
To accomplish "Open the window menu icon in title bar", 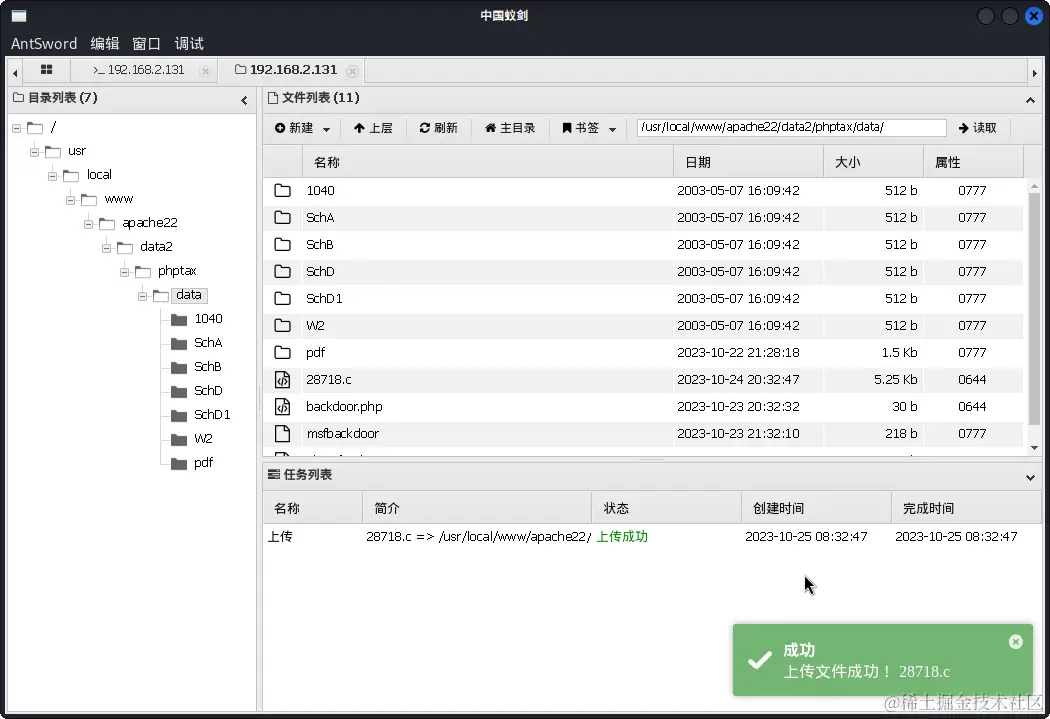I will 19,16.
